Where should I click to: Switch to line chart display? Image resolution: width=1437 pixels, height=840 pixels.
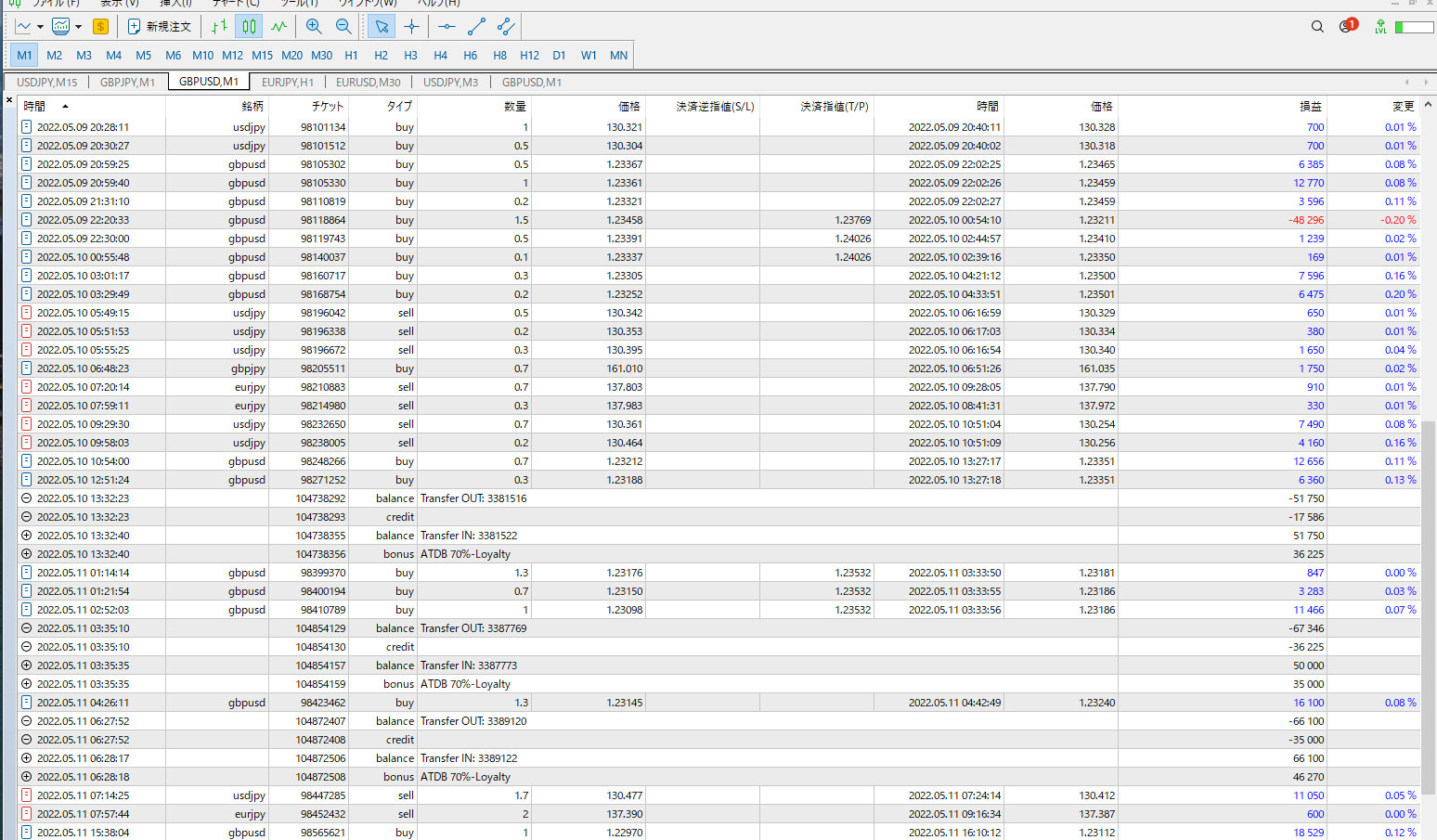point(278,27)
